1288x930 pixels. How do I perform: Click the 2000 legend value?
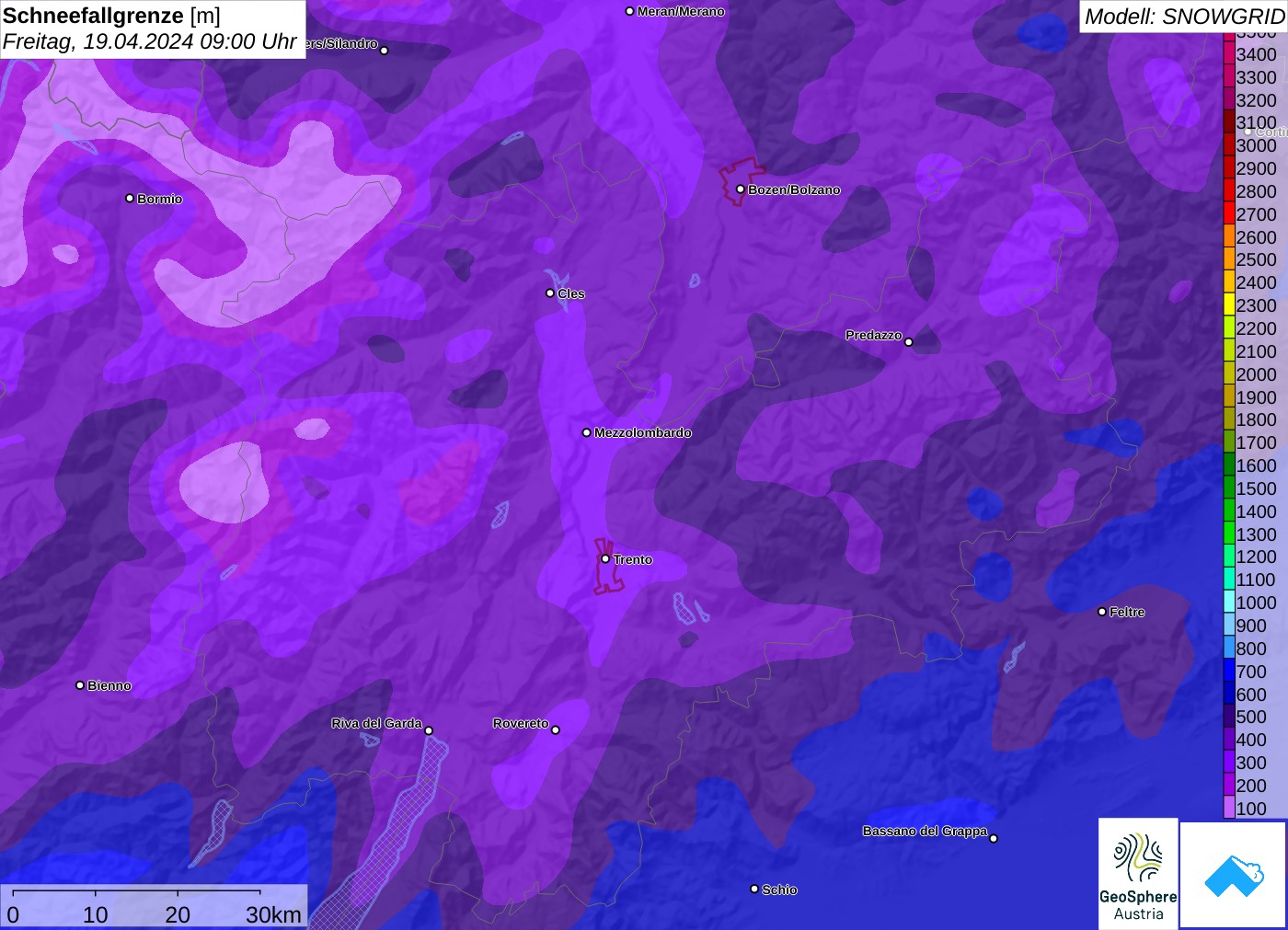tap(1256, 374)
